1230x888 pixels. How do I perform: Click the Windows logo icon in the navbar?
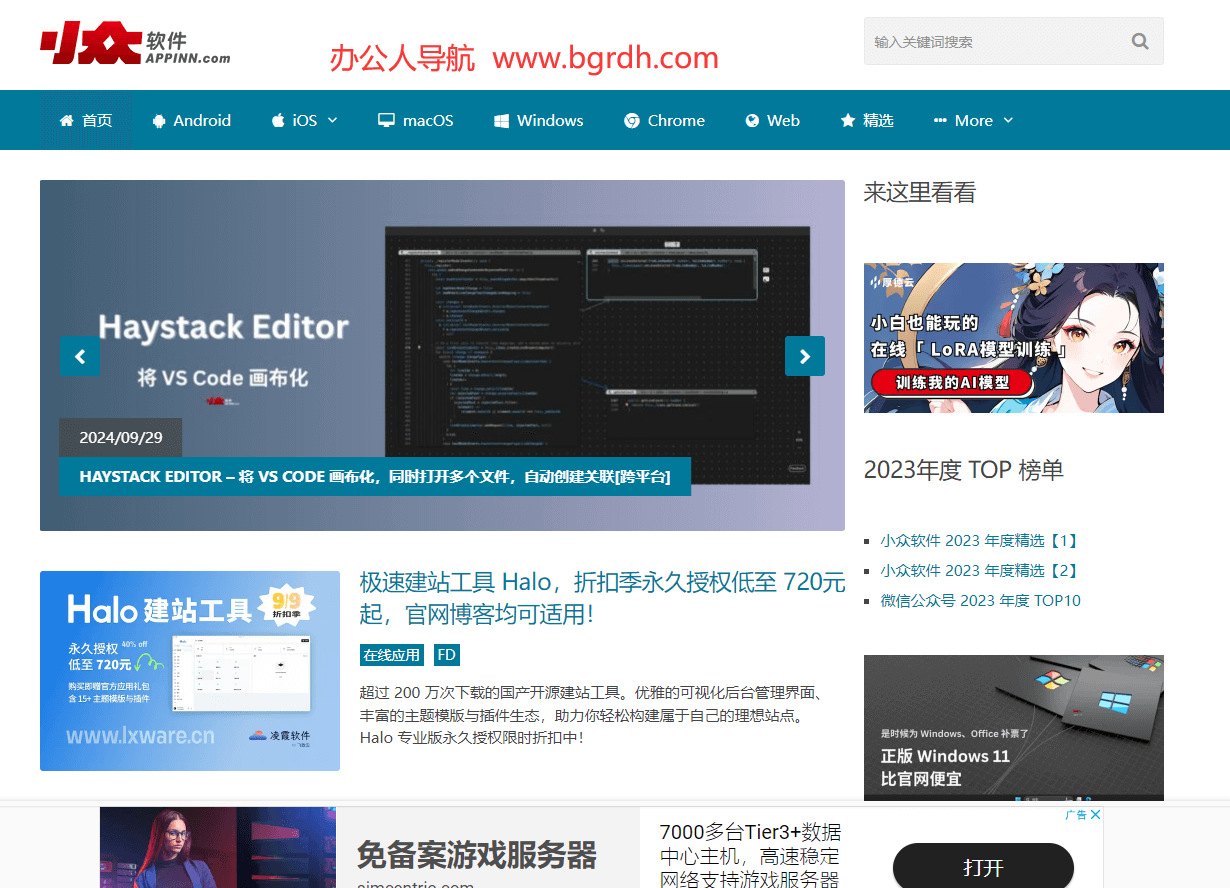click(x=502, y=121)
